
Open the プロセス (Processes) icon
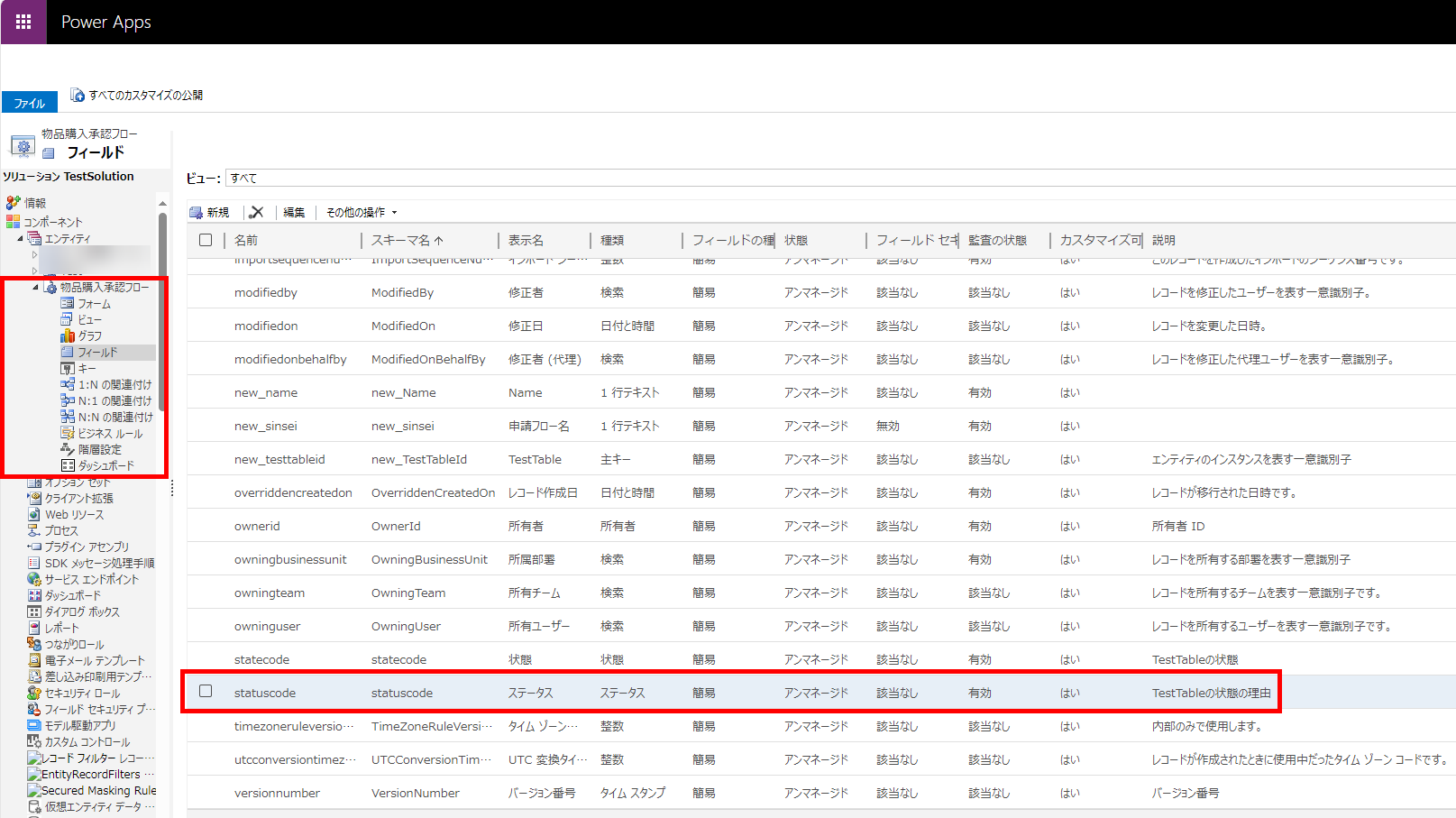point(34,530)
